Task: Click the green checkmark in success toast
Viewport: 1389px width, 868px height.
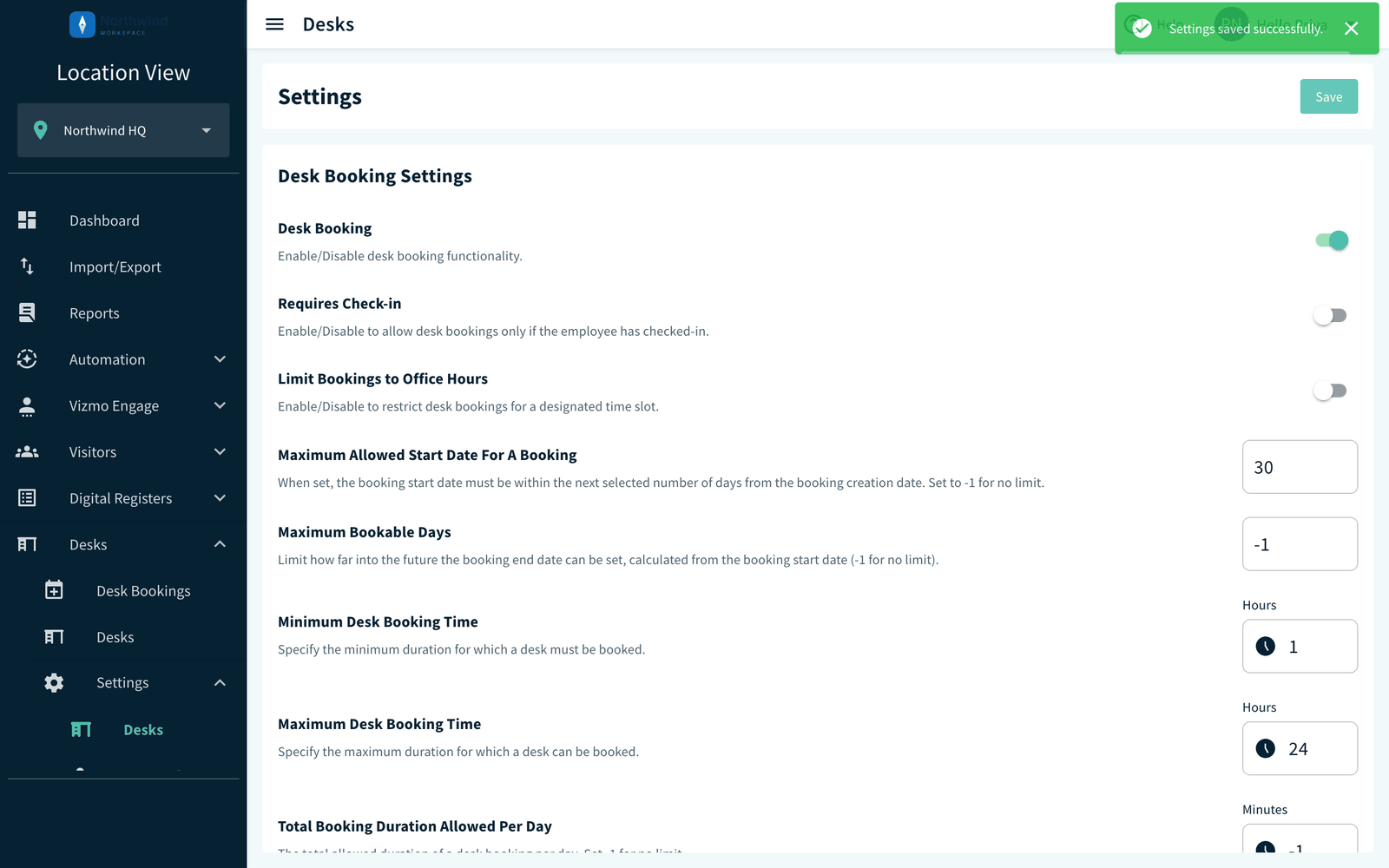Action: pyautogui.click(x=1142, y=29)
